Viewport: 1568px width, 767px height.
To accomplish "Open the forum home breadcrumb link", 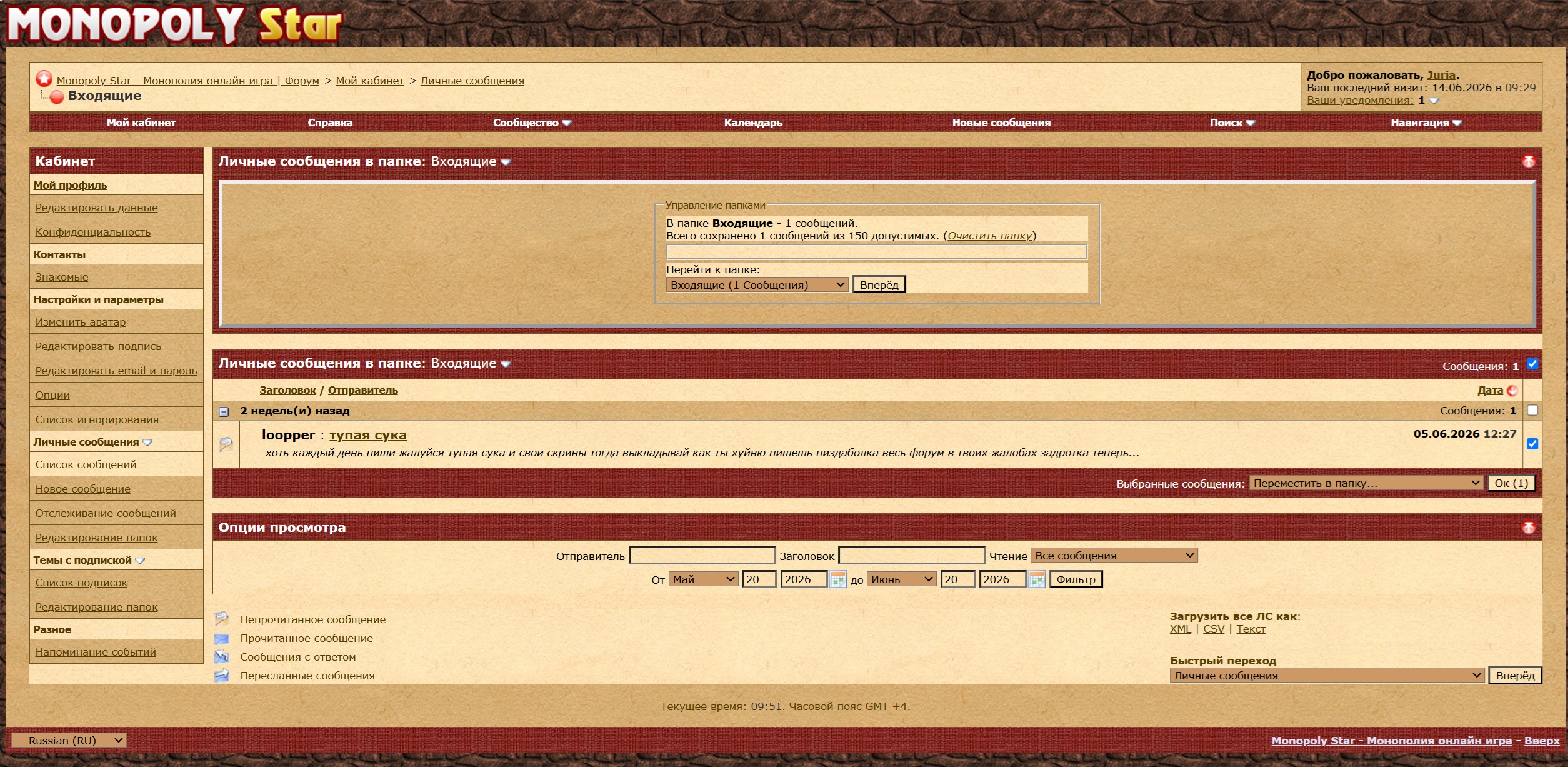I will [x=187, y=81].
